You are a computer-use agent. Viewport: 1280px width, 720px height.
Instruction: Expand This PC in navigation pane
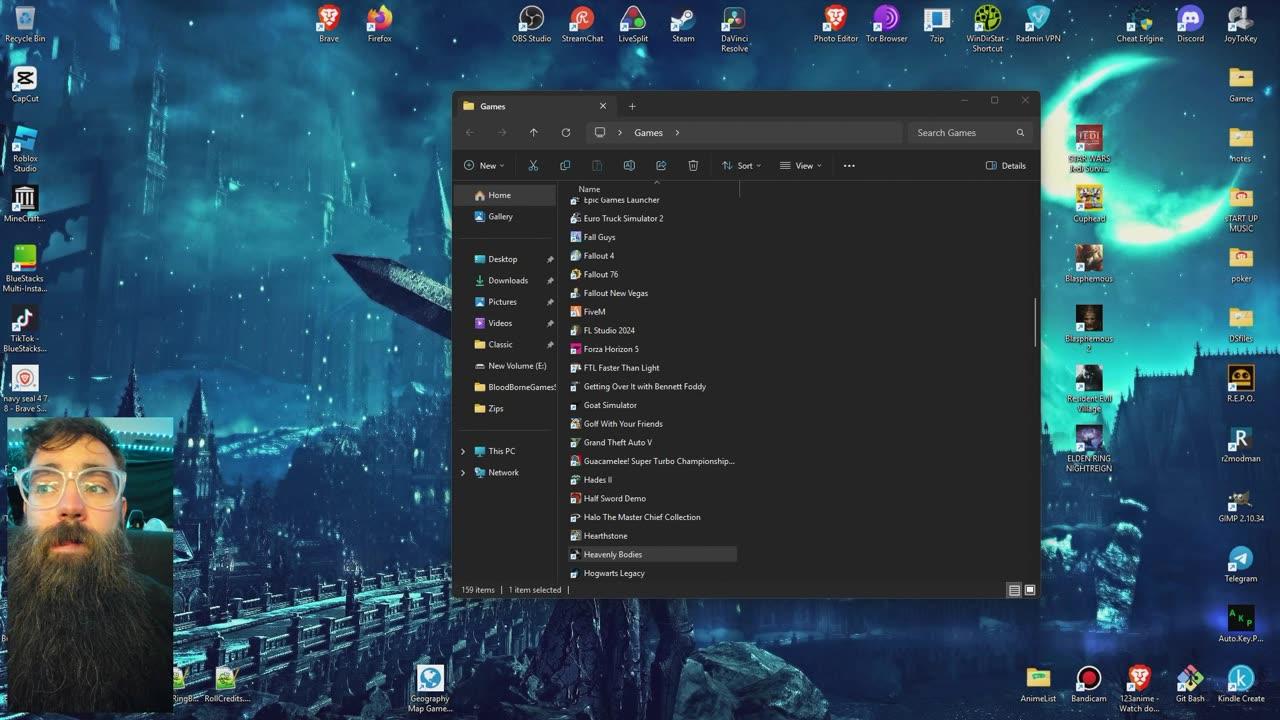[x=463, y=451]
